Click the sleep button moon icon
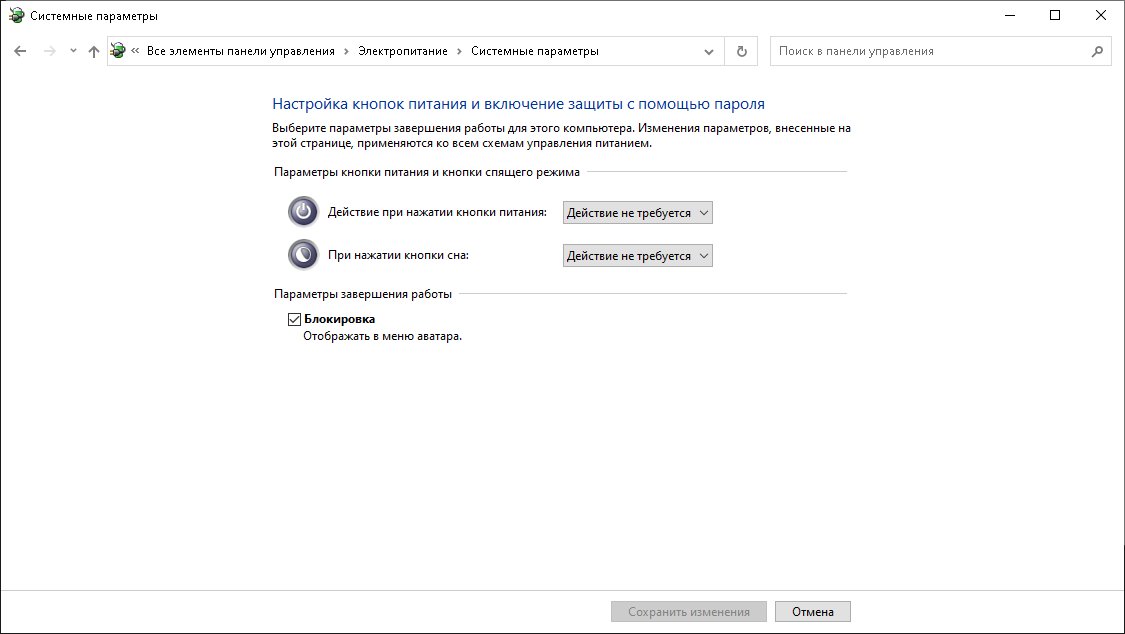The image size is (1125, 634). (x=302, y=255)
